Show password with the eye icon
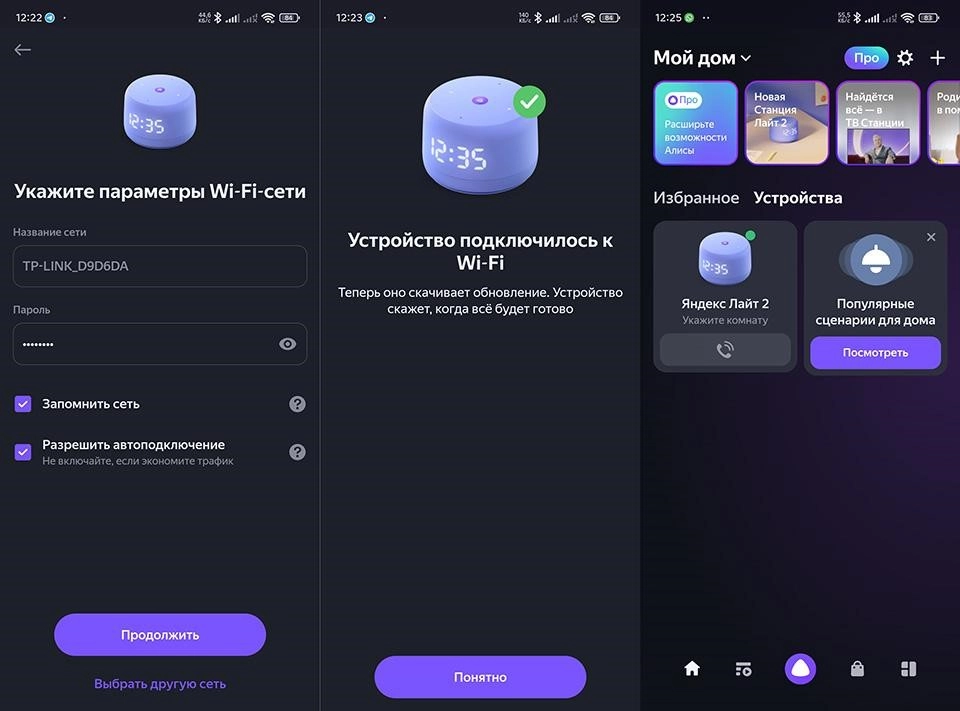Viewport: 960px width, 711px height. (287, 344)
